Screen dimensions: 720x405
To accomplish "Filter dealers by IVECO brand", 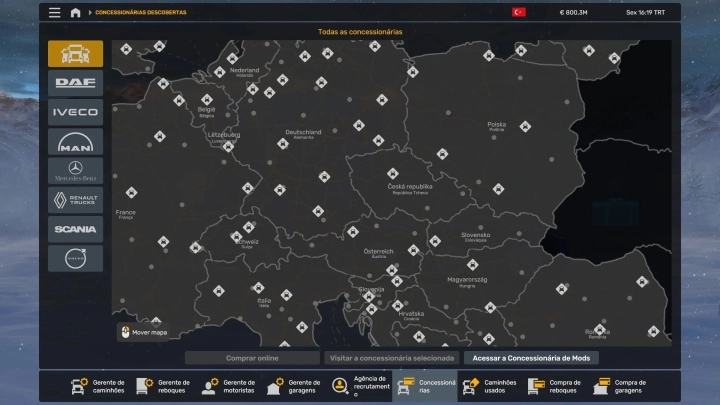I will 75,112.
